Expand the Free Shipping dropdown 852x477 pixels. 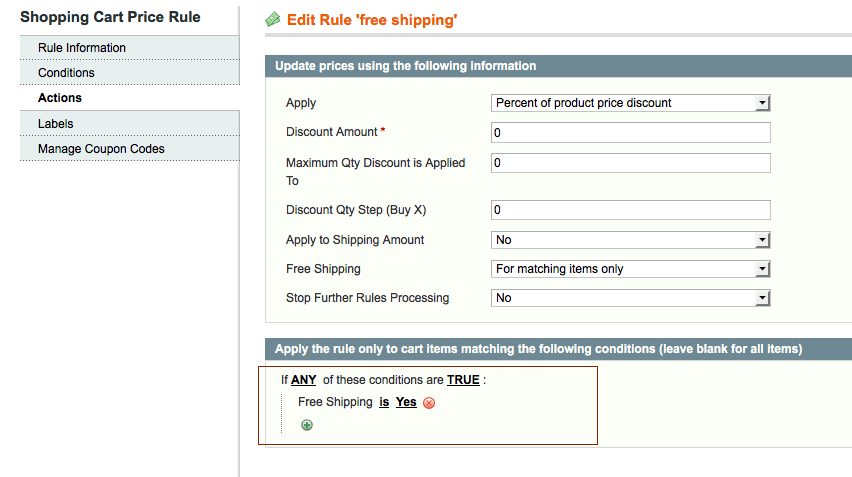click(630, 269)
